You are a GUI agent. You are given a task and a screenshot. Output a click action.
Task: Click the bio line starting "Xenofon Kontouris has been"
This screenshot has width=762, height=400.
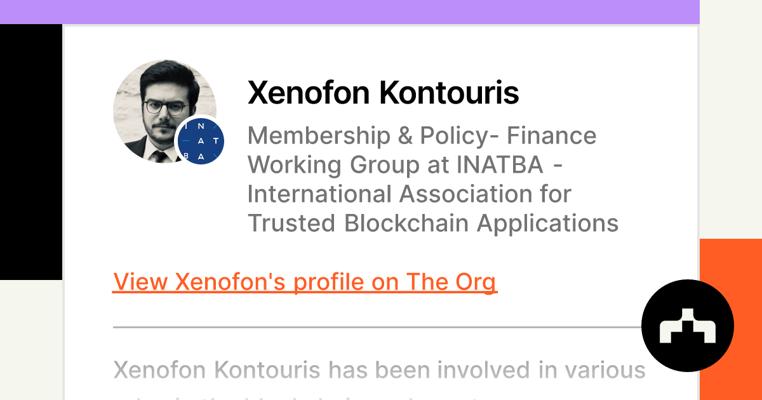click(x=379, y=370)
